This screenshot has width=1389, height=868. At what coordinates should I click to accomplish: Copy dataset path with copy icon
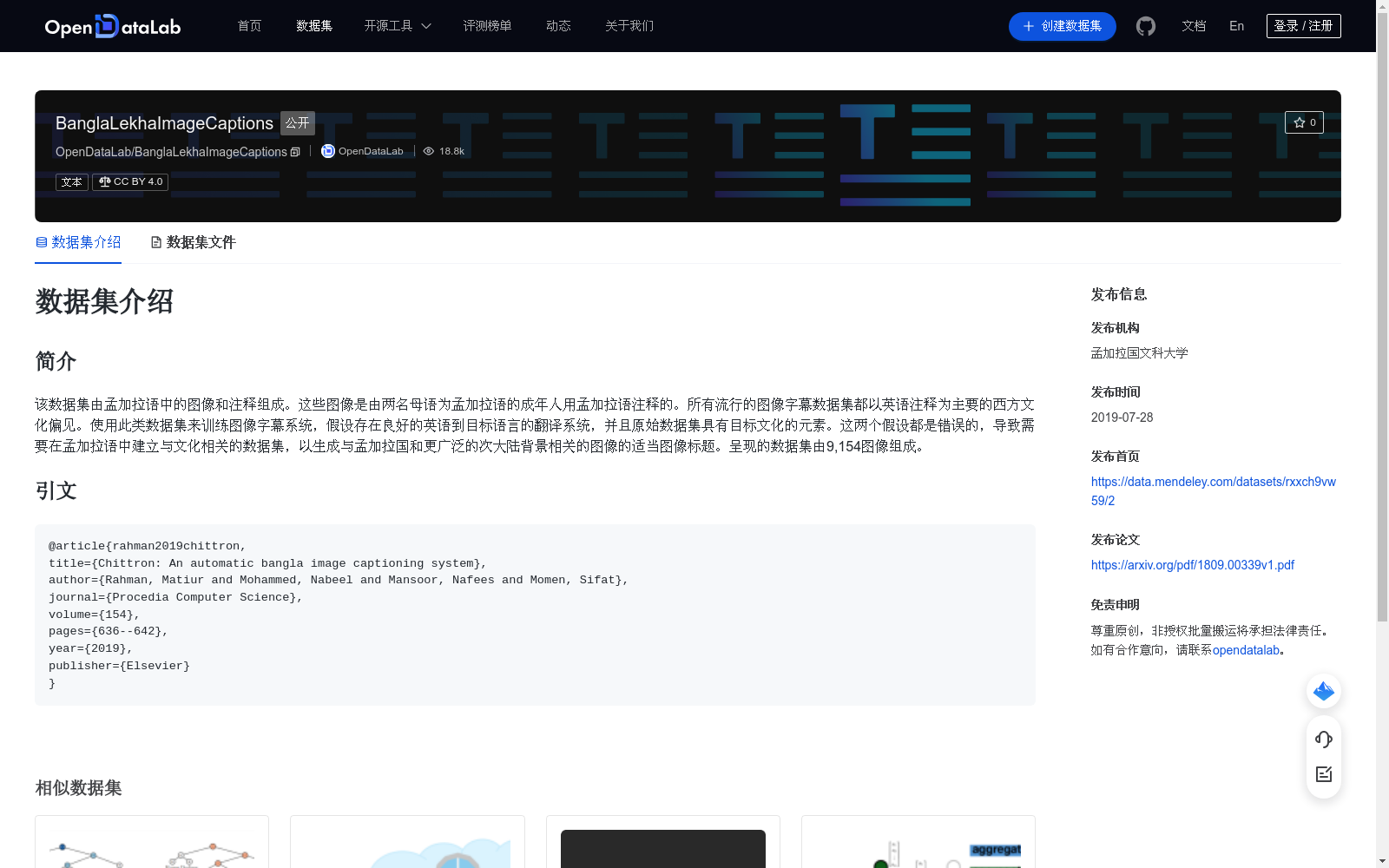tap(295, 152)
